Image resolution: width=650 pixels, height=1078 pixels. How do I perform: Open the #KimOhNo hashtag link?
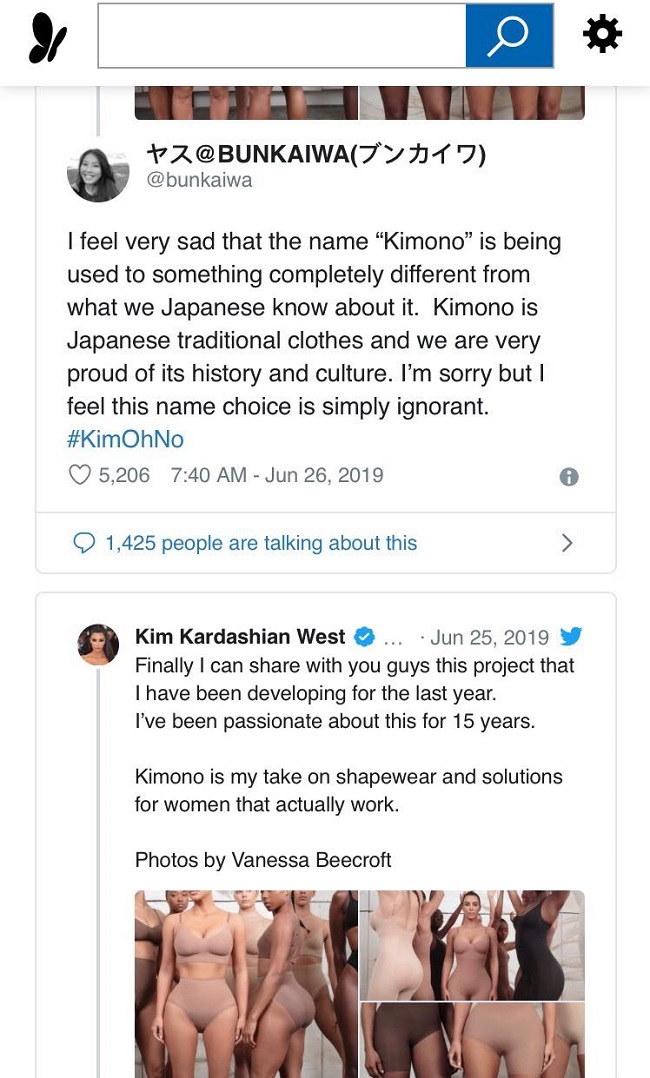[125, 439]
